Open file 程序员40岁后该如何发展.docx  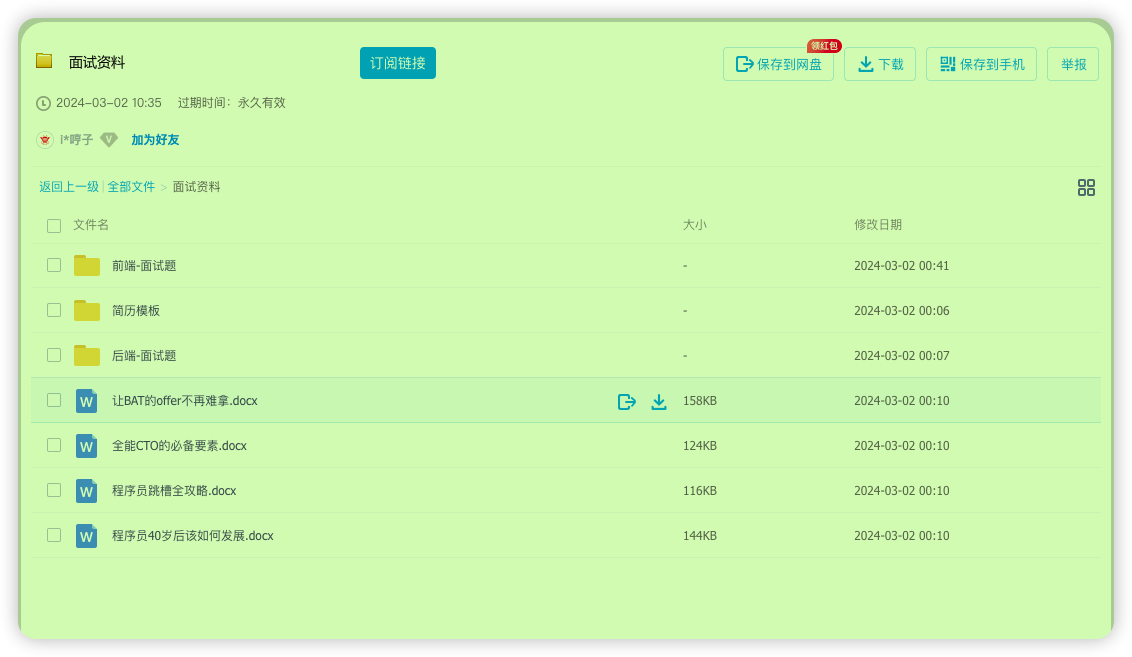point(192,536)
